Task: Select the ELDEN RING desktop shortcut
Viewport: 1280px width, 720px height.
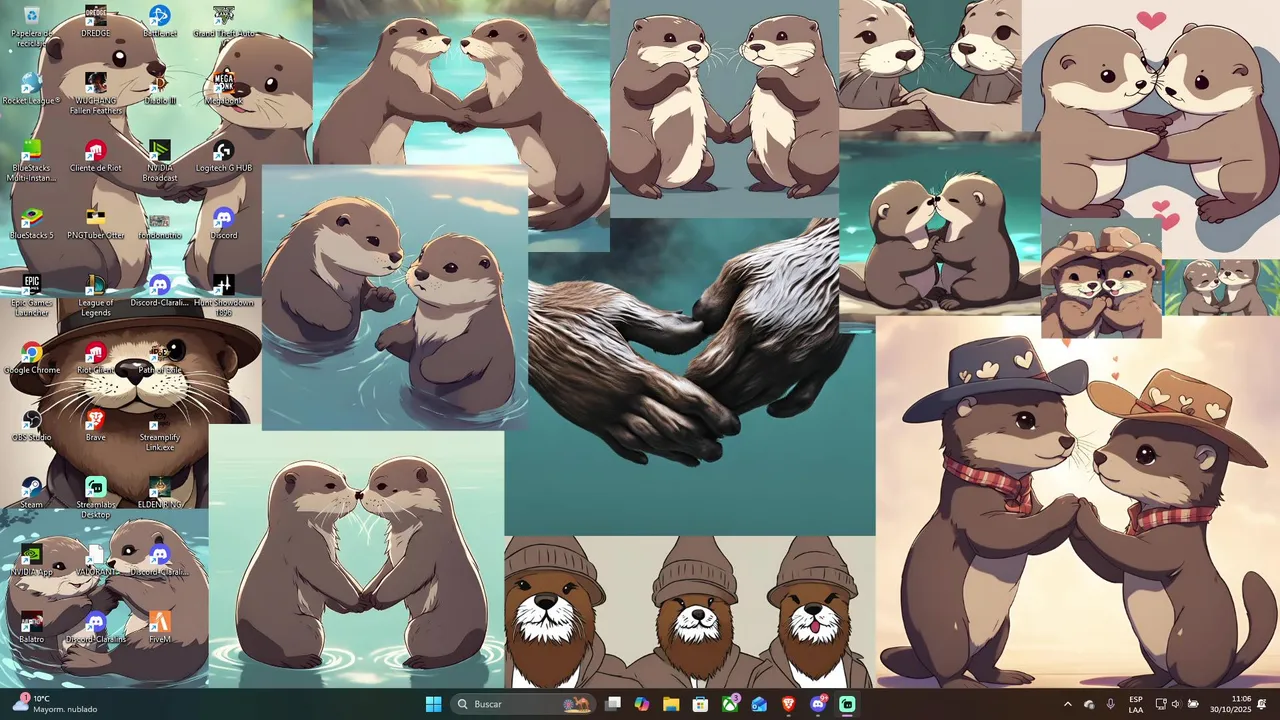Action: click(160, 492)
